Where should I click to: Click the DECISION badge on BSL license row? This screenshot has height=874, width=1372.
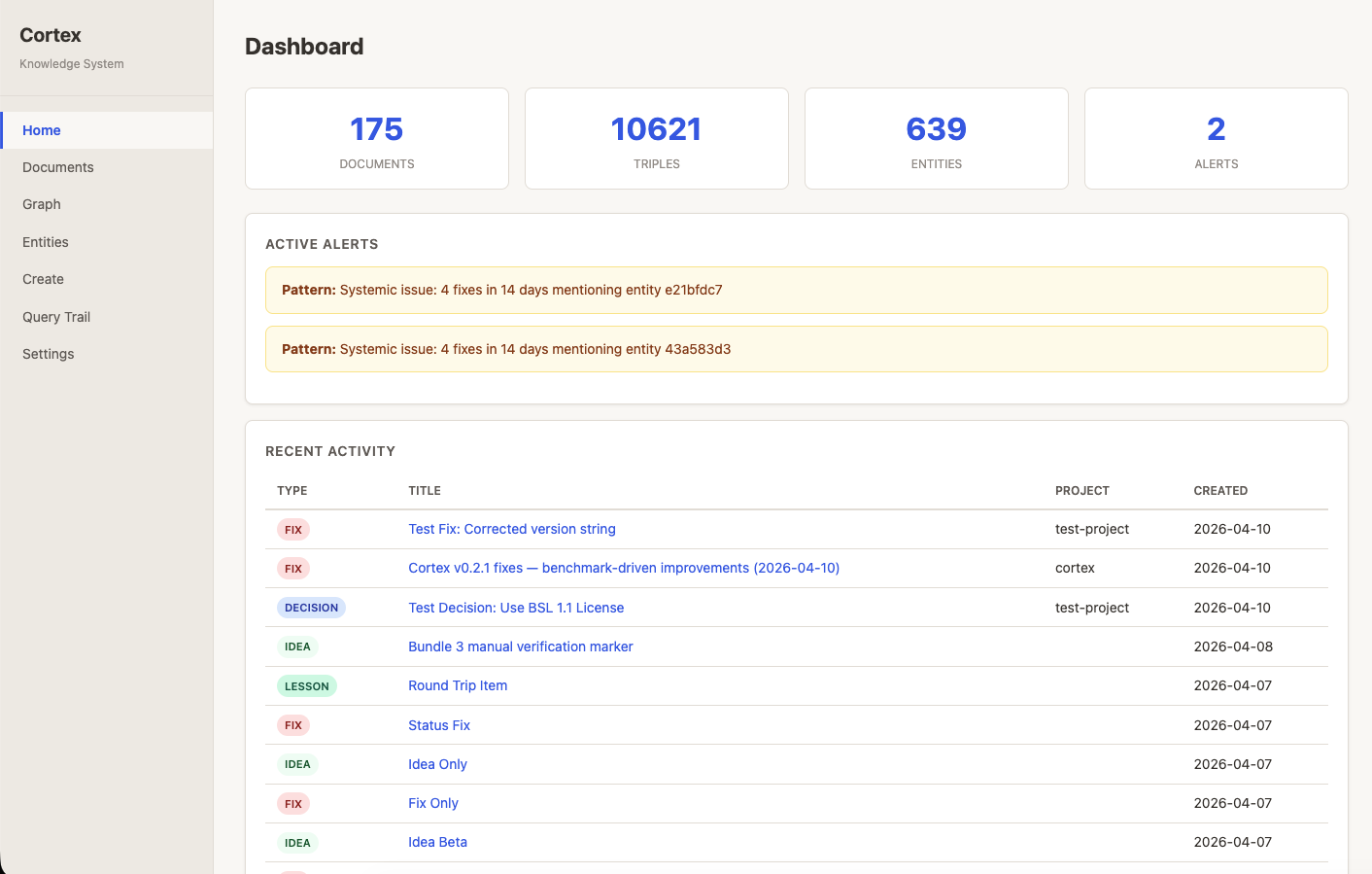pyautogui.click(x=311, y=607)
